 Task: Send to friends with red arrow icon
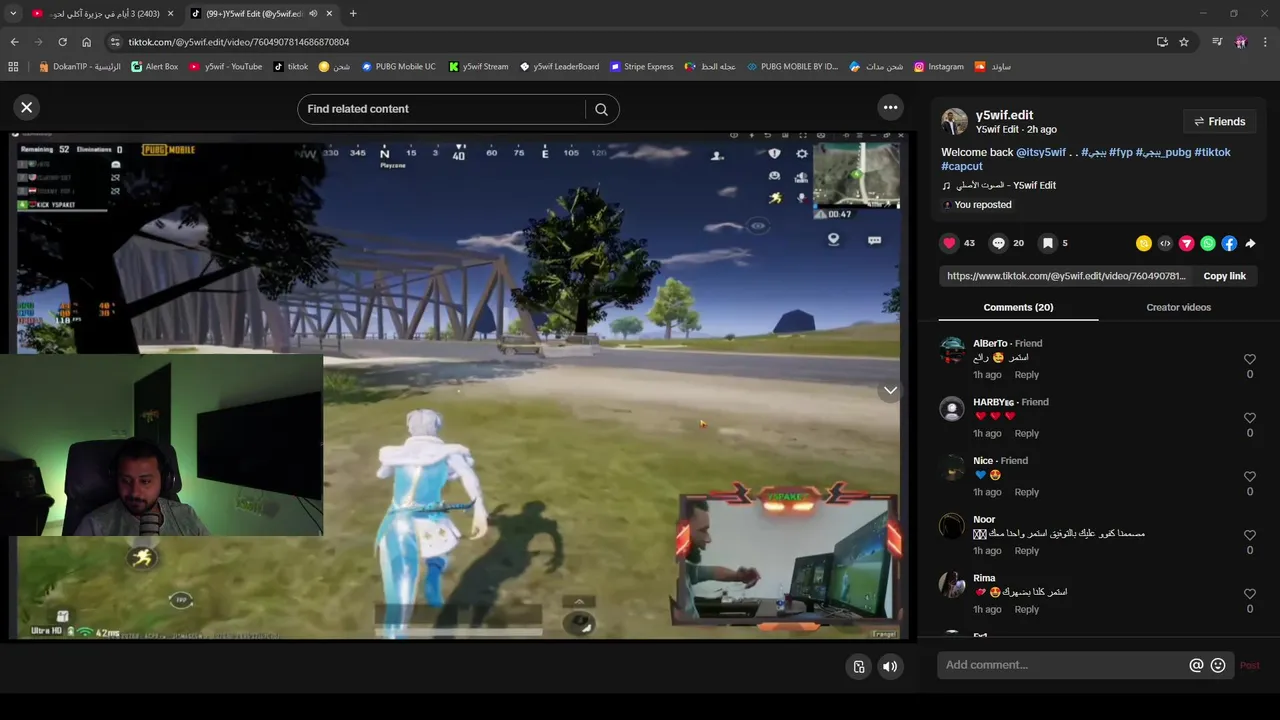[1187, 243]
